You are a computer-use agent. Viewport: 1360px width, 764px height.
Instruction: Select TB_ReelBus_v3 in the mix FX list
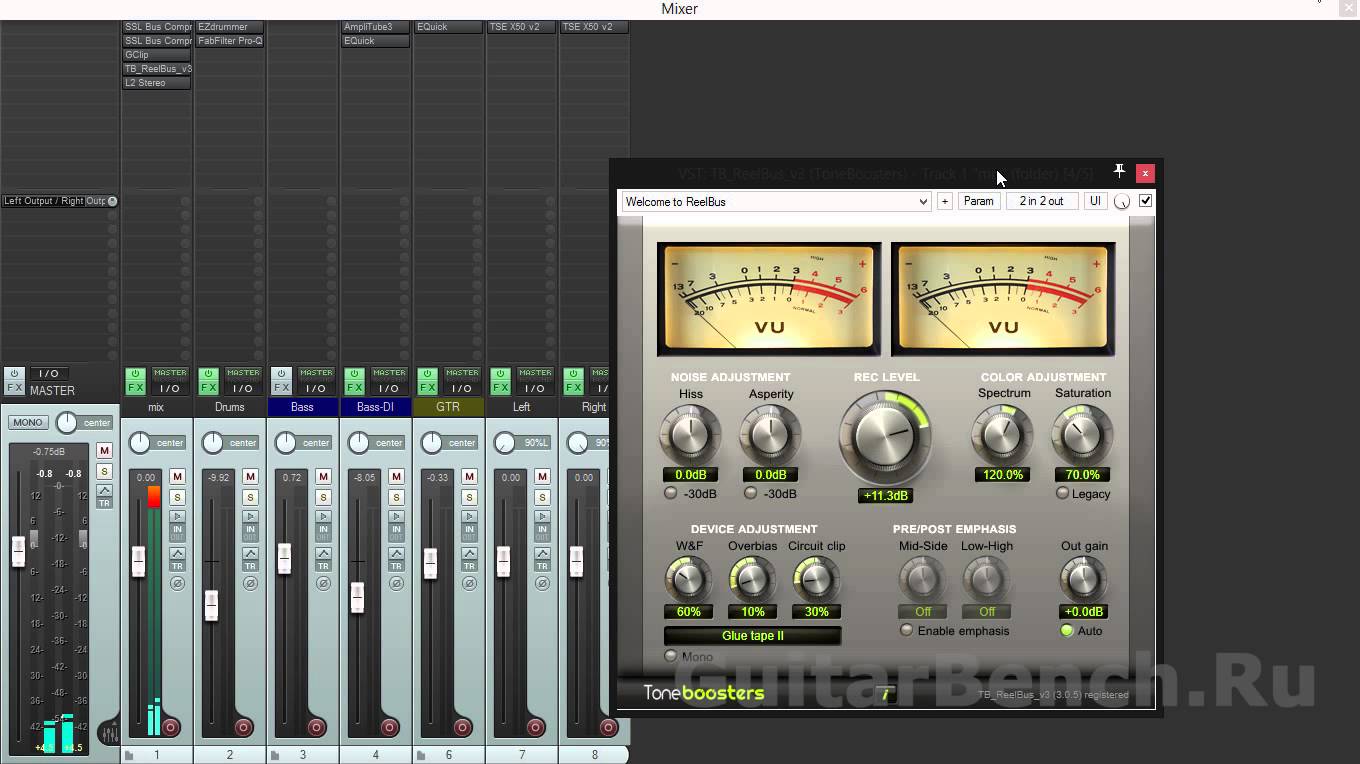(x=157, y=69)
